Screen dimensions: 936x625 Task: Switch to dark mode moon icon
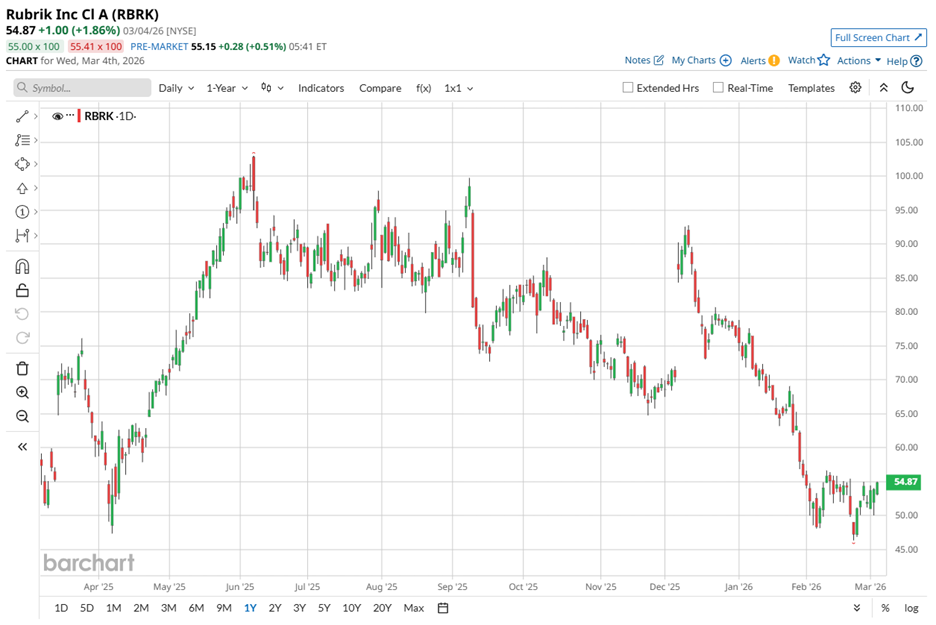pos(907,88)
